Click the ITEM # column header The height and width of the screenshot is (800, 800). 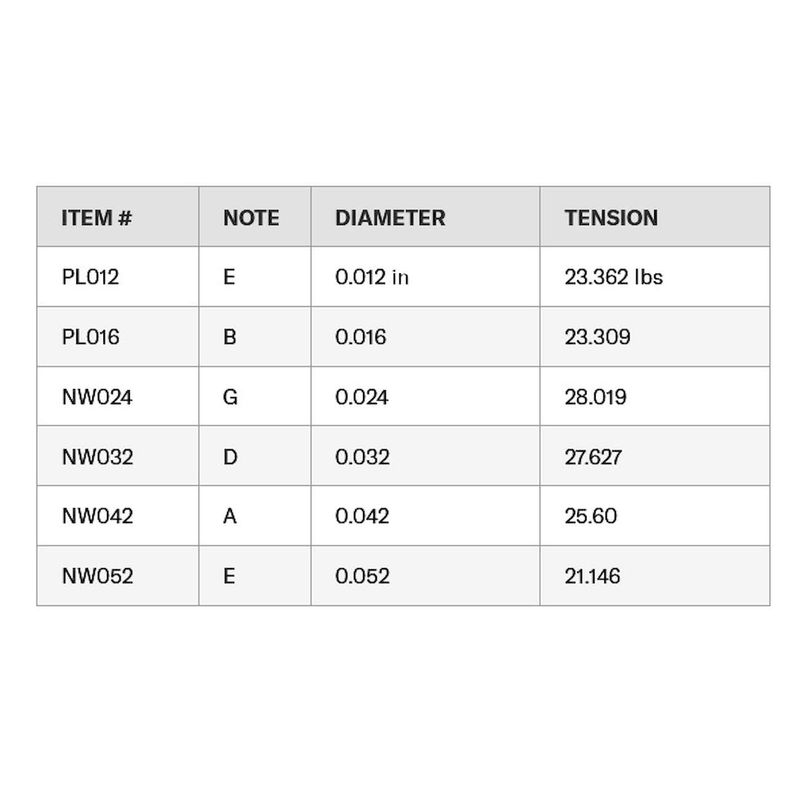118,217
